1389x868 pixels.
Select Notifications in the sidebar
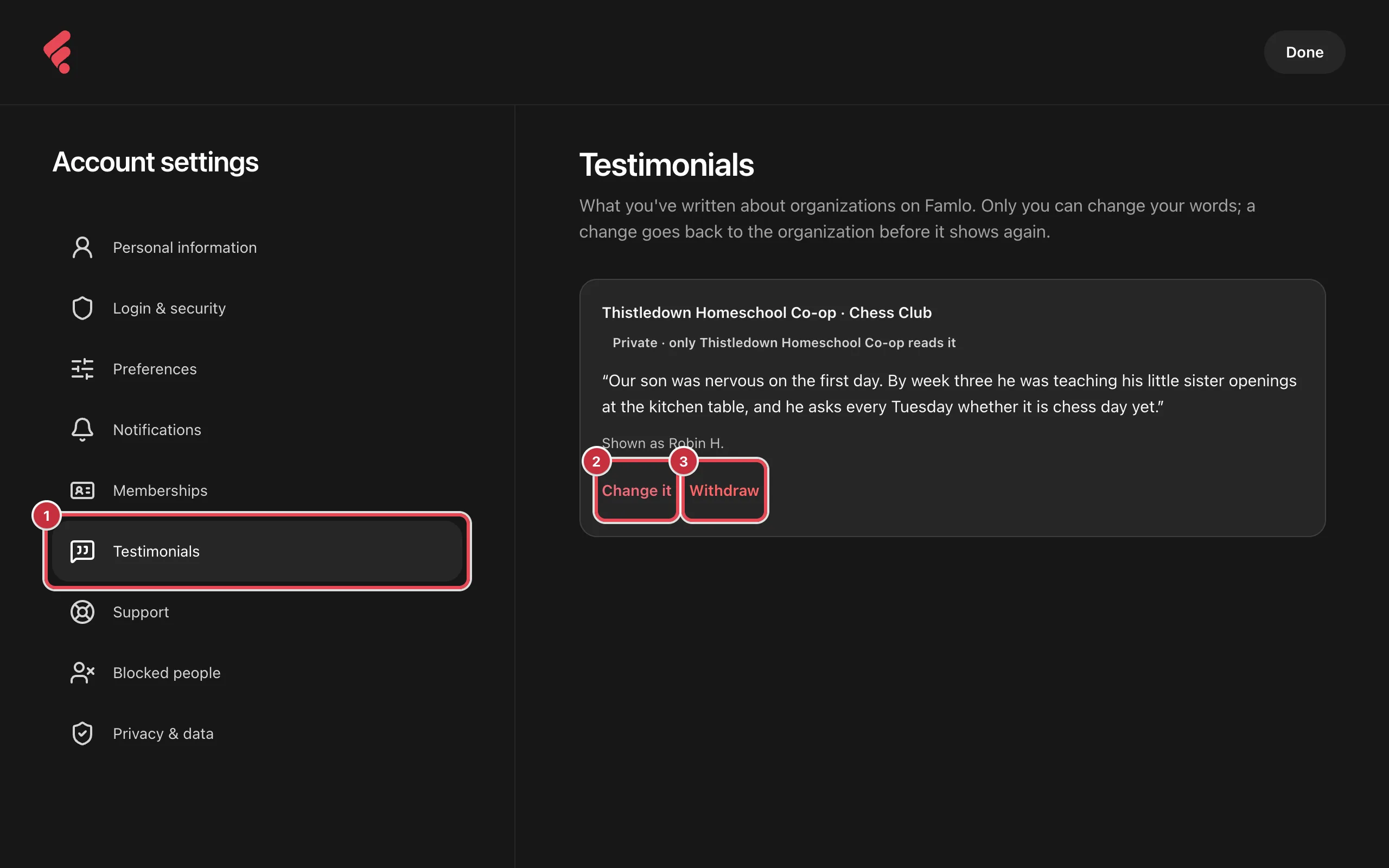point(257,430)
